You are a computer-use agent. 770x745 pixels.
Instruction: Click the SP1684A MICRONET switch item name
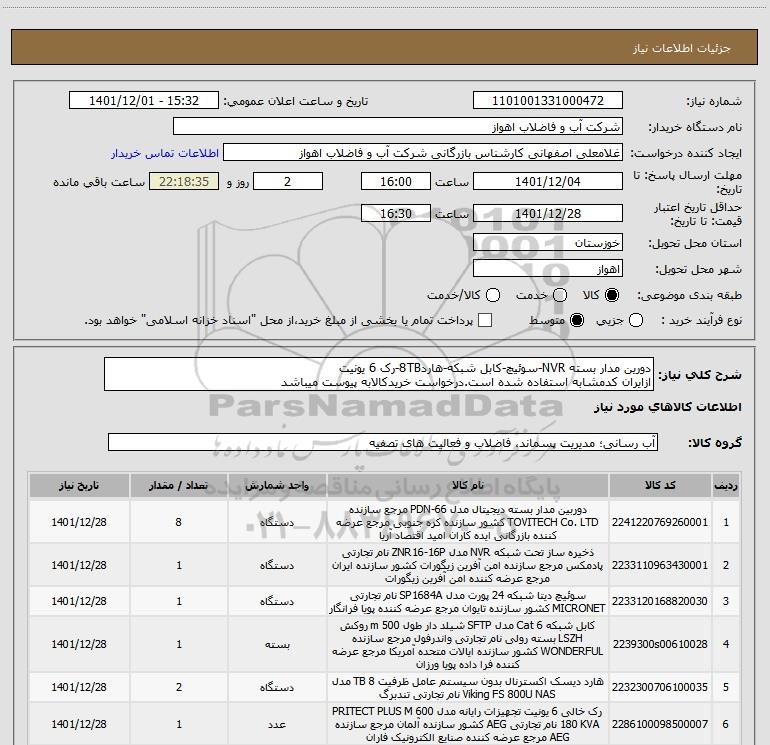click(468, 602)
